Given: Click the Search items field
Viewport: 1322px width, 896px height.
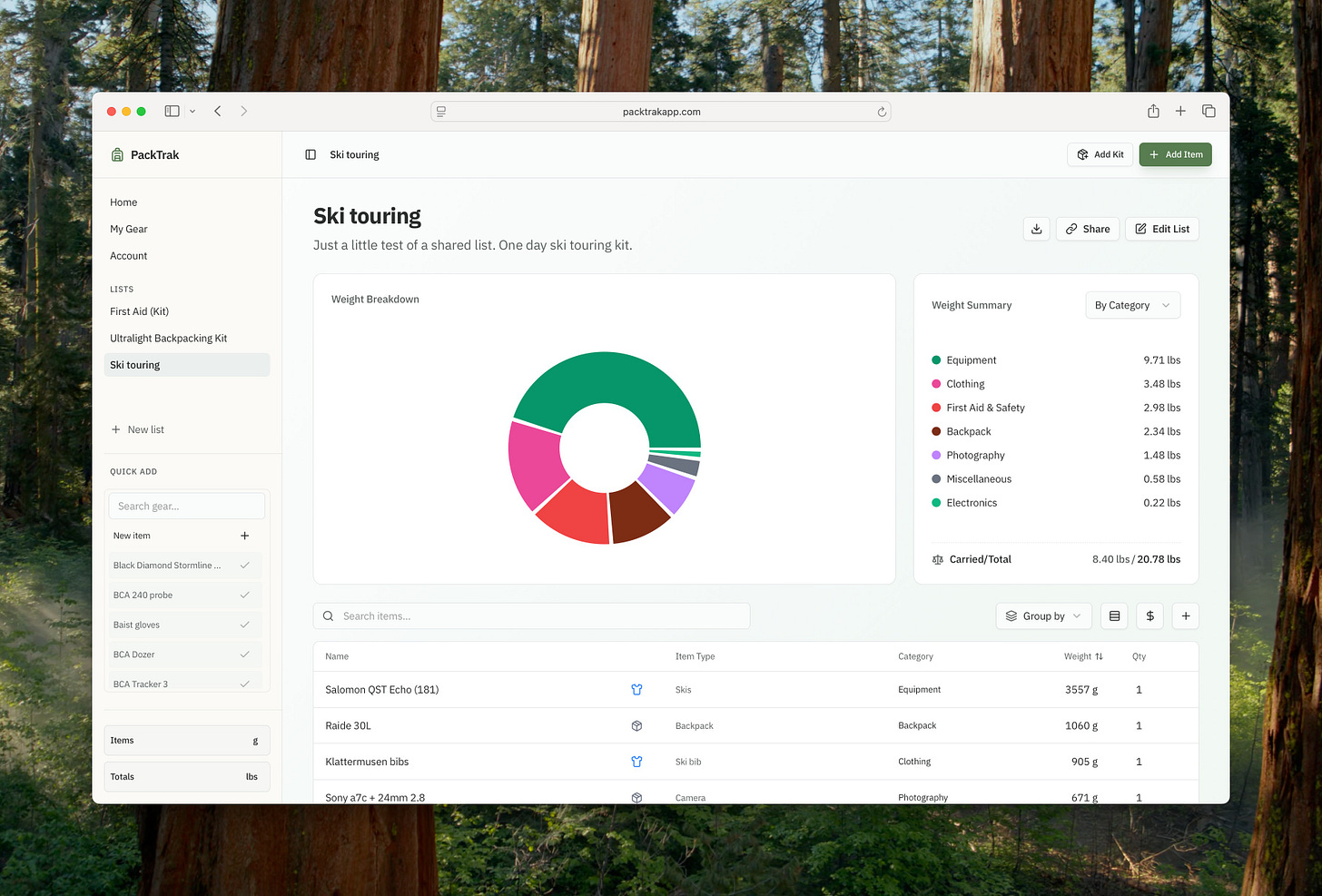Looking at the screenshot, I should (532, 615).
